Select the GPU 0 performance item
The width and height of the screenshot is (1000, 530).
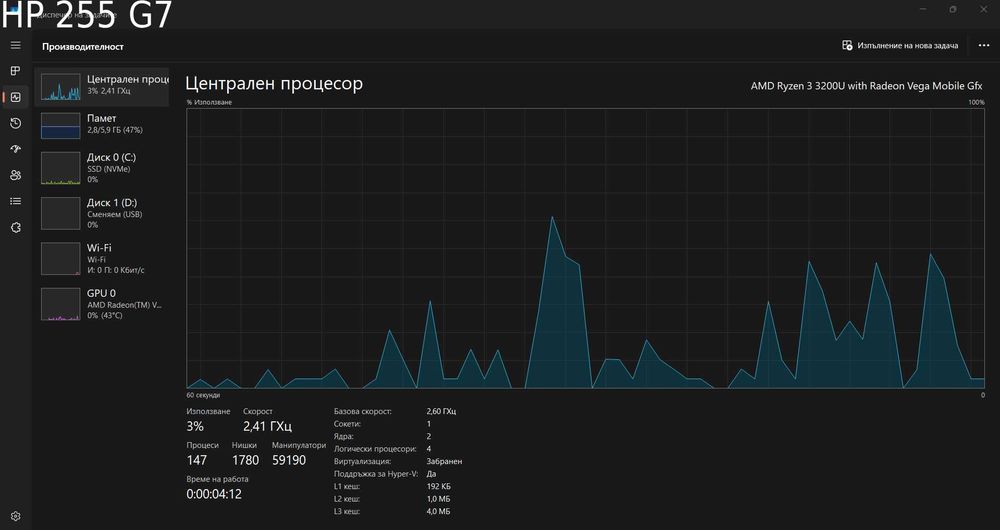pyautogui.click(x=102, y=304)
